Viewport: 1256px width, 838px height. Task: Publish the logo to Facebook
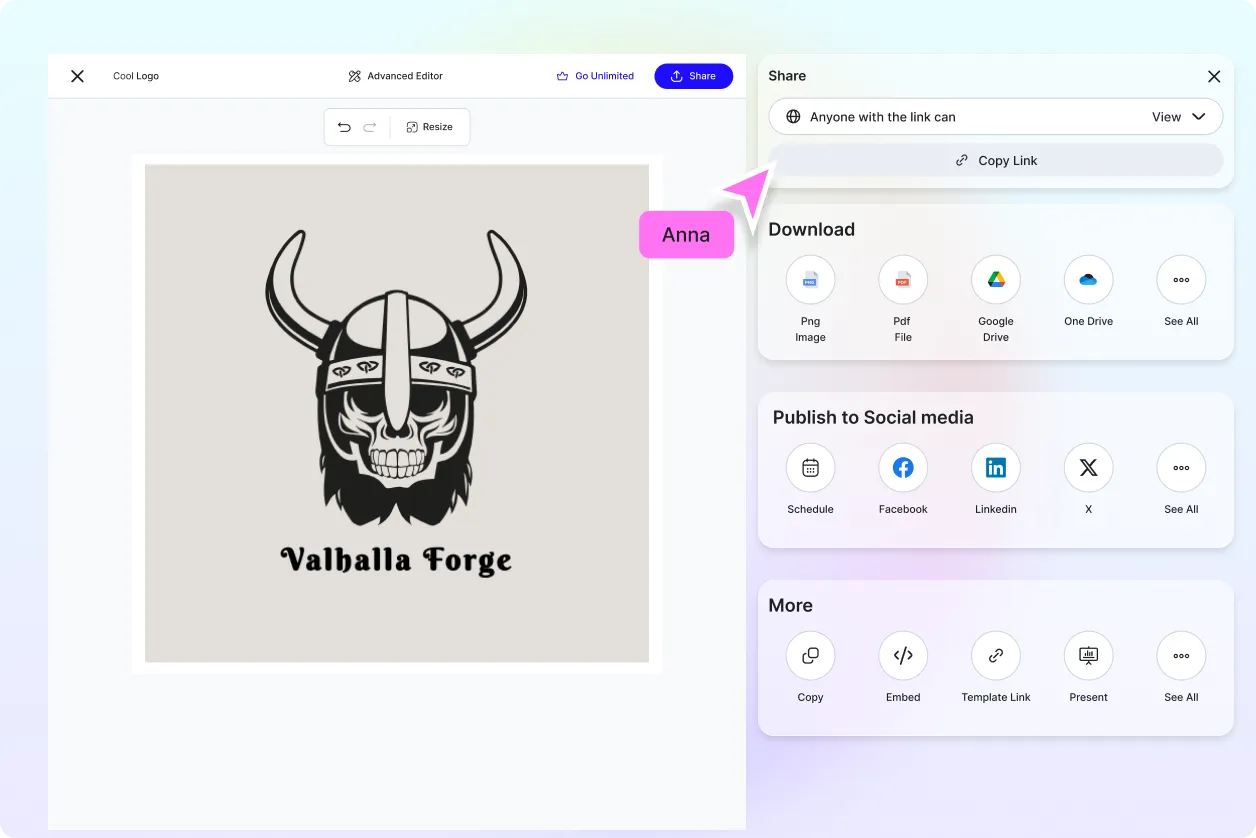[x=903, y=468]
